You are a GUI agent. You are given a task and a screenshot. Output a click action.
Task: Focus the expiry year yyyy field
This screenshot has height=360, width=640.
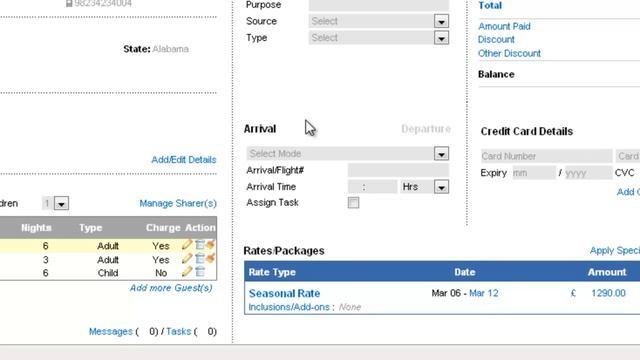tap(588, 173)
